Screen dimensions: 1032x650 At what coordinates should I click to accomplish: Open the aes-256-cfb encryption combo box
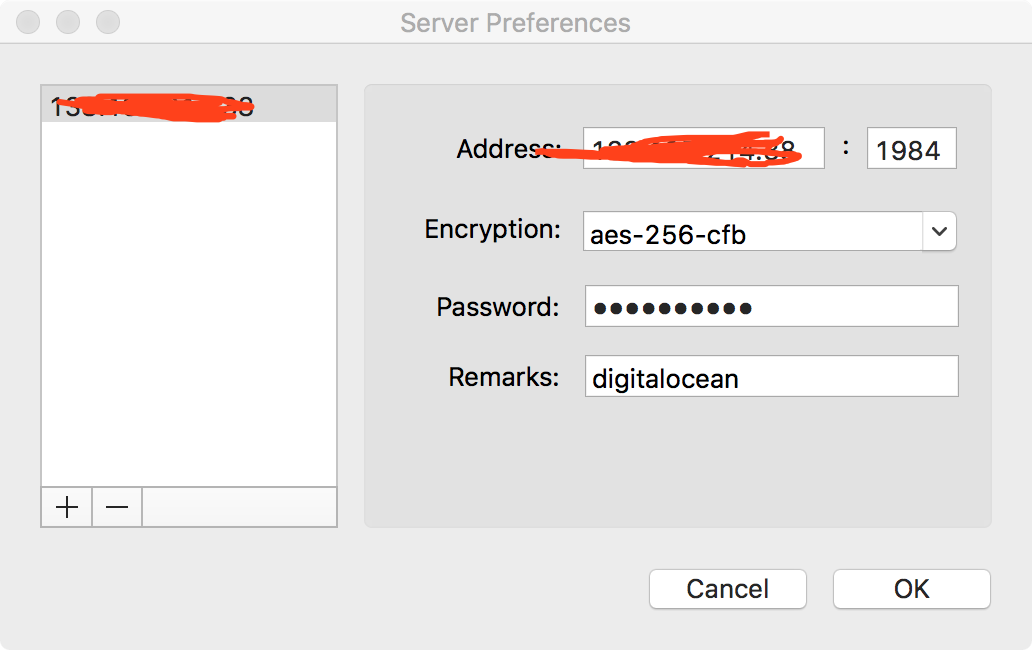tap(769, 231)
